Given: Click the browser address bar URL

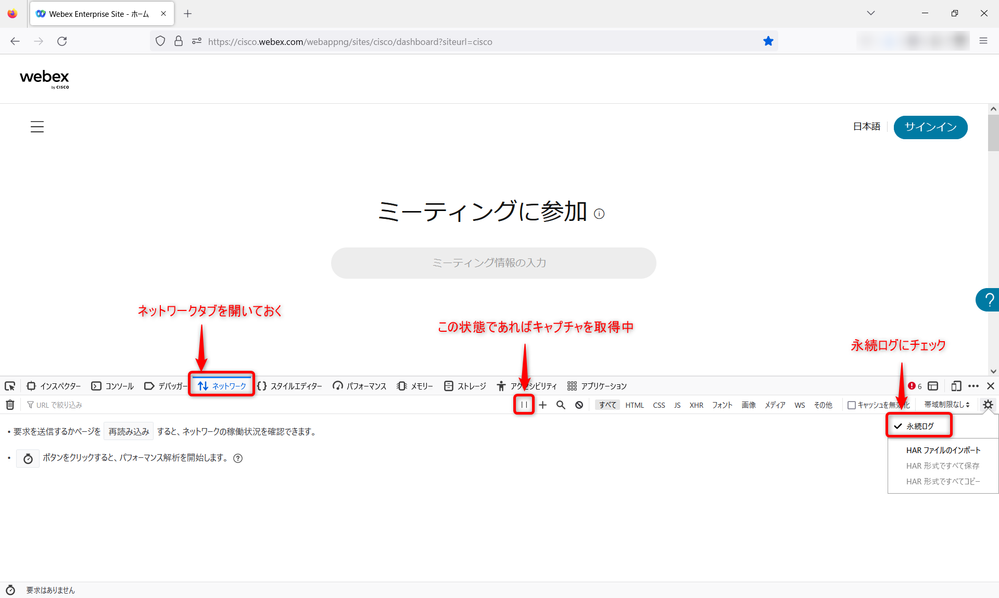Looking at the screenshot, I should coord(350,42).
